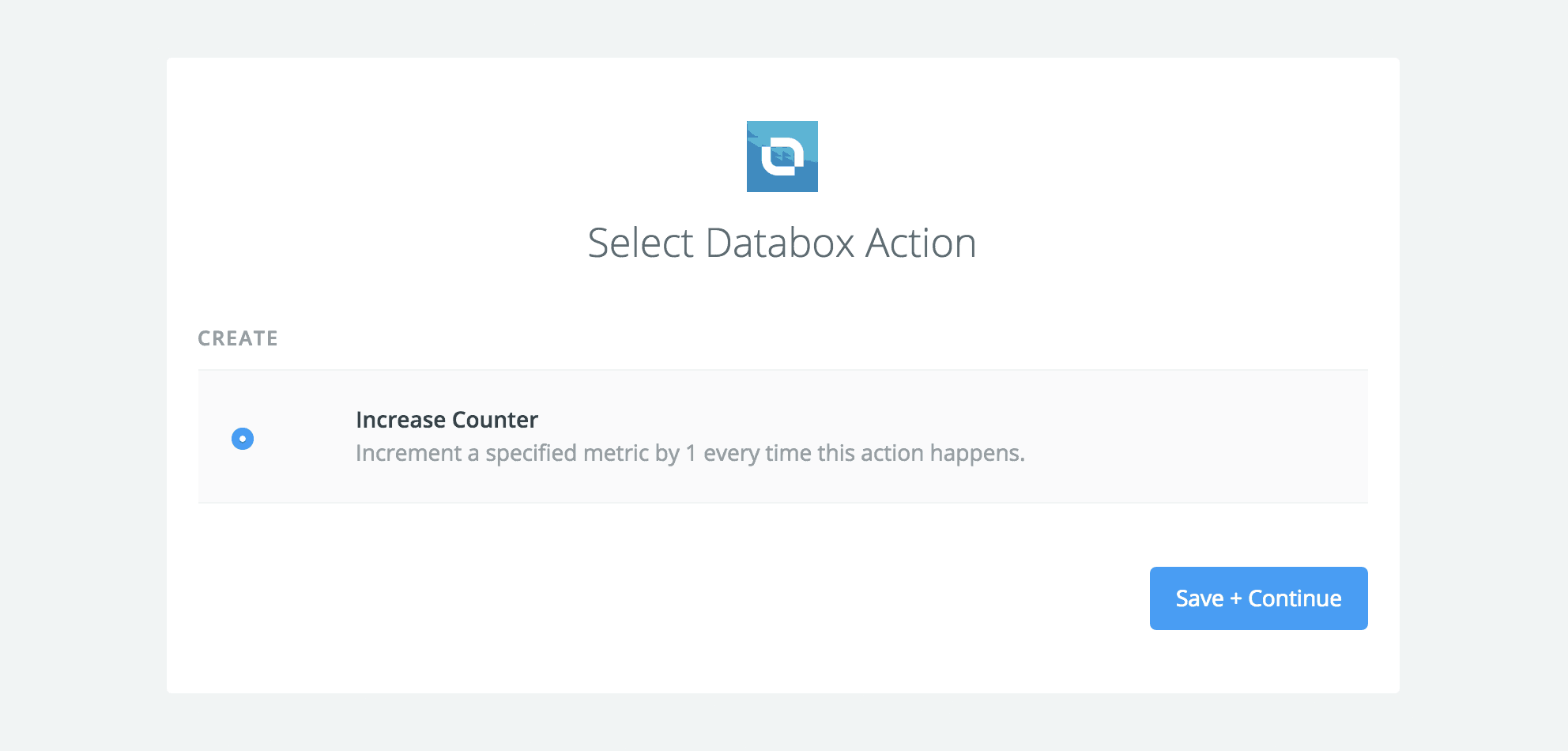
Task: Click the word 'Select' in the page heading
Action: 640,243
